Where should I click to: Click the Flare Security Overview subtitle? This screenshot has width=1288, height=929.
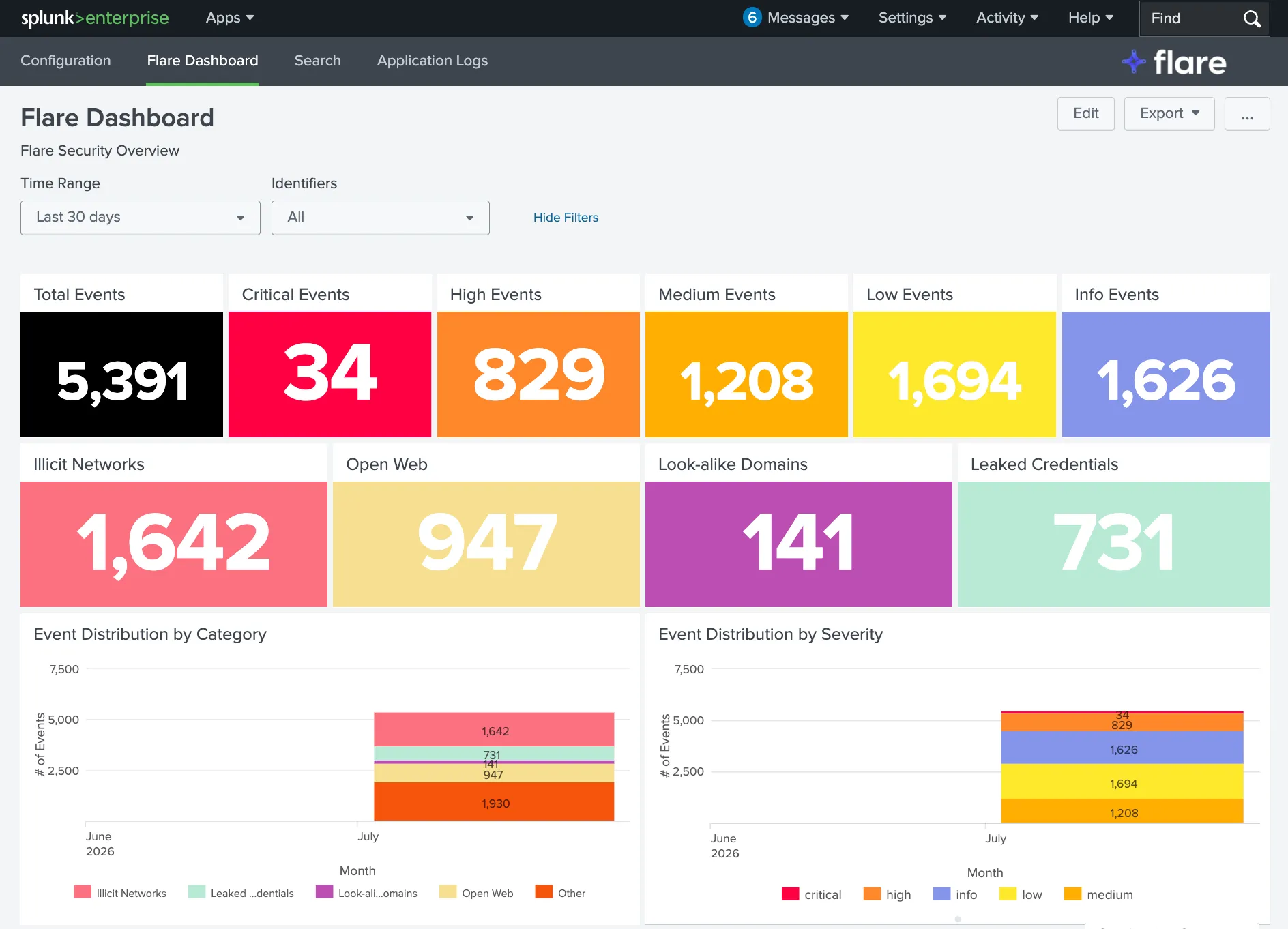(100, 151)
